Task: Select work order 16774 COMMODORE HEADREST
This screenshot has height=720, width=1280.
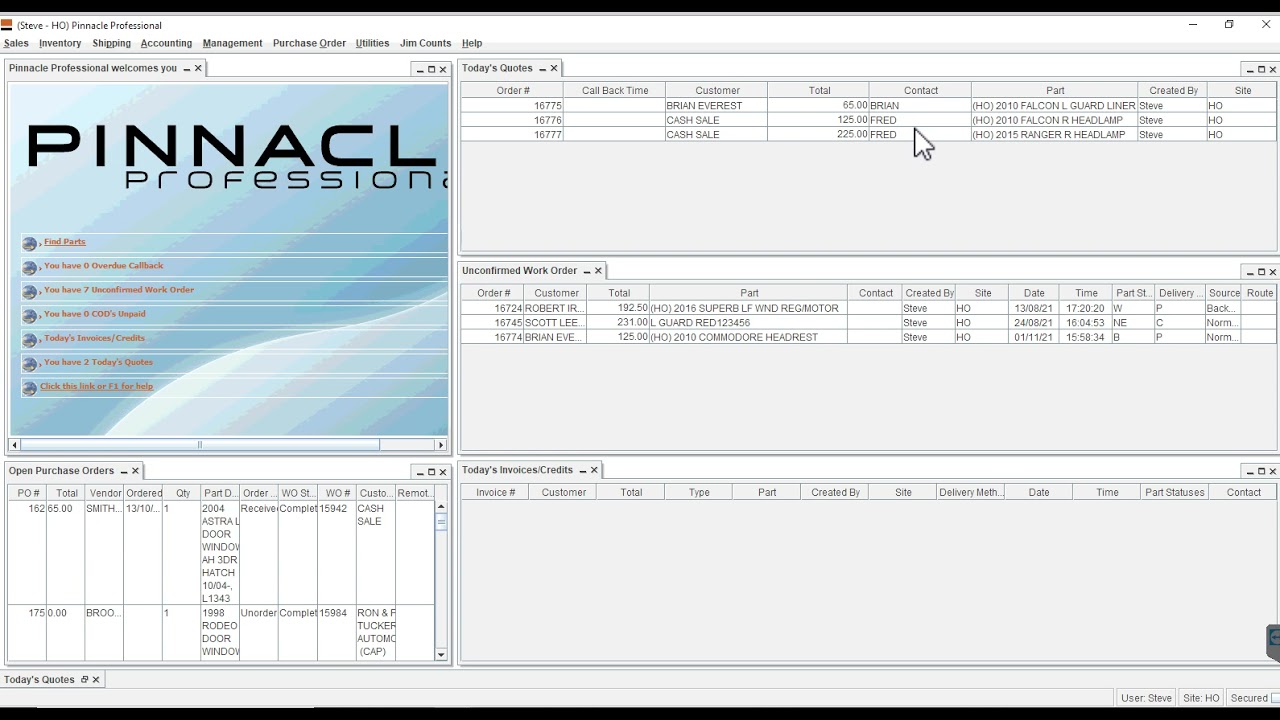Action: [868, 338]
